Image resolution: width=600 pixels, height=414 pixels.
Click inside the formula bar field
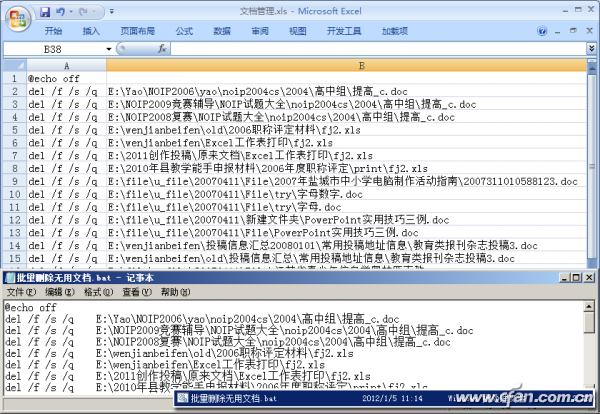(x=378, y=49)
